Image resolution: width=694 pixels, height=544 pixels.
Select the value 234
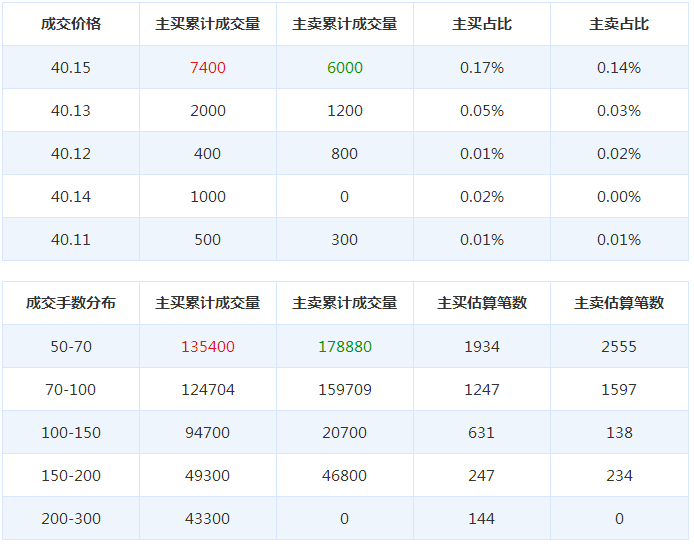pos(619,475)
